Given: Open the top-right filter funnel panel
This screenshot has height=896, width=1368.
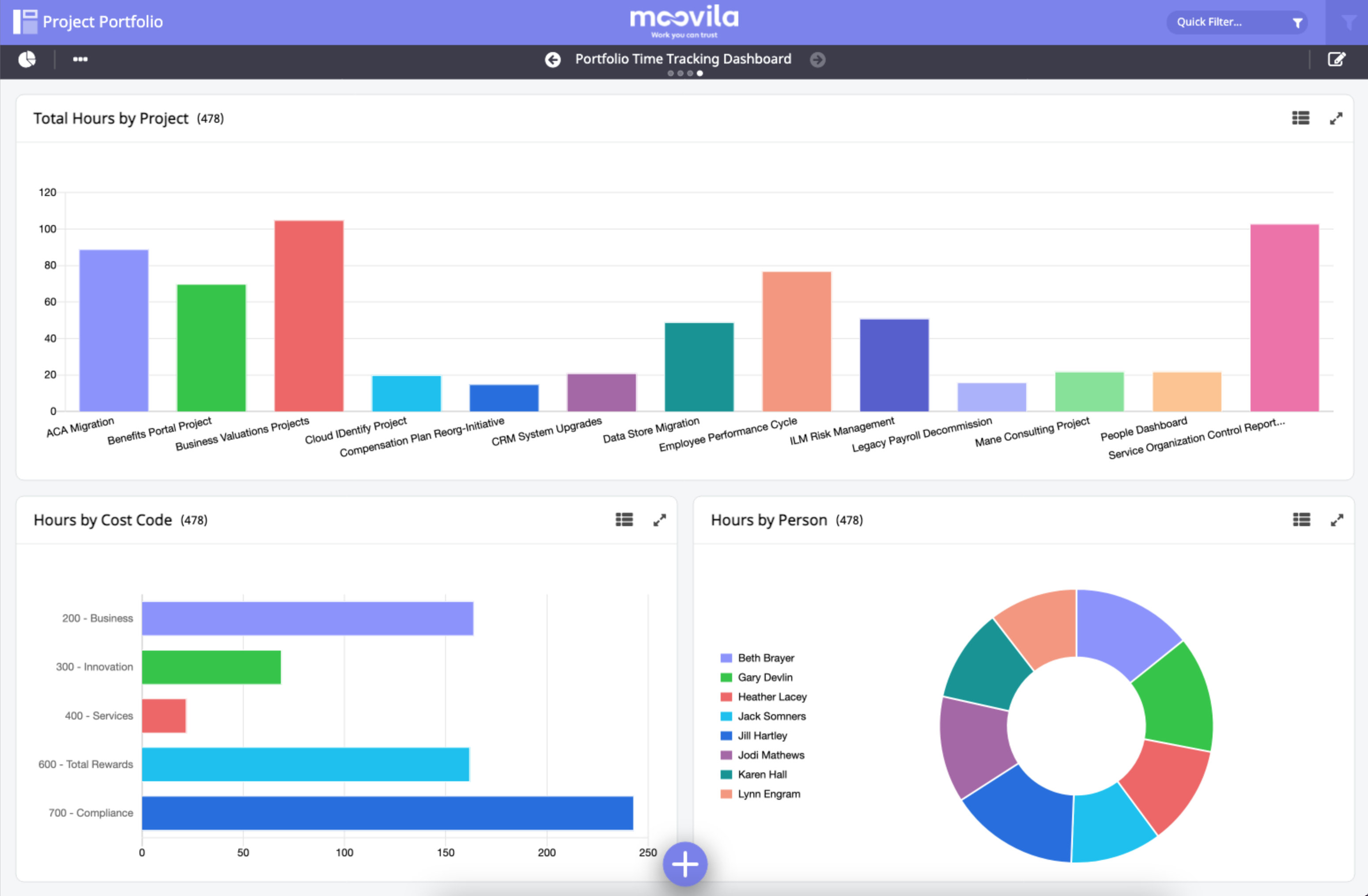Looking at the screenshot, I should click(x=1348, y=23).
